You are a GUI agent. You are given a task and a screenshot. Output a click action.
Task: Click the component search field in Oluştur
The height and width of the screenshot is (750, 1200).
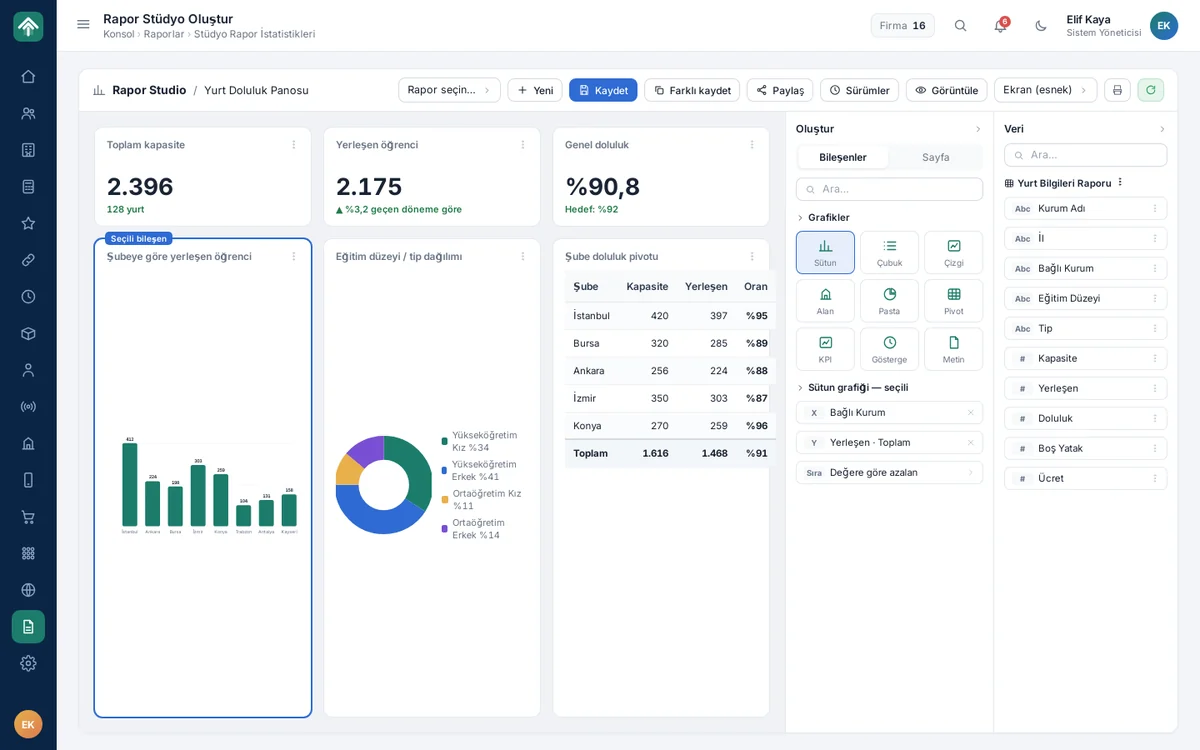coord(889,189)
